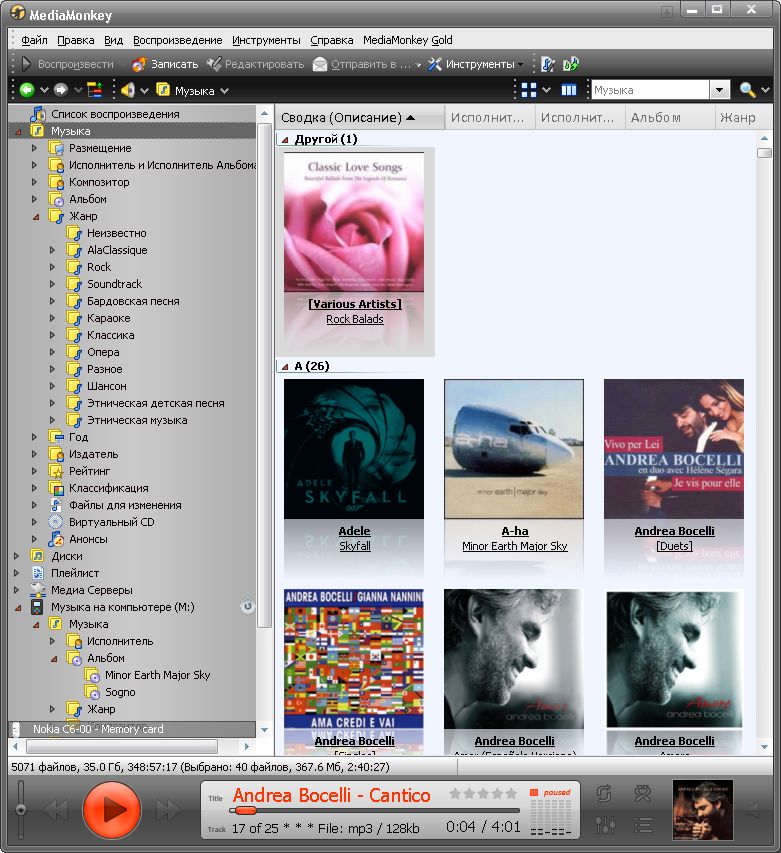The image size is (781, 853).
Task: Click the auto-tag from web icon
Action: (548, 64)
